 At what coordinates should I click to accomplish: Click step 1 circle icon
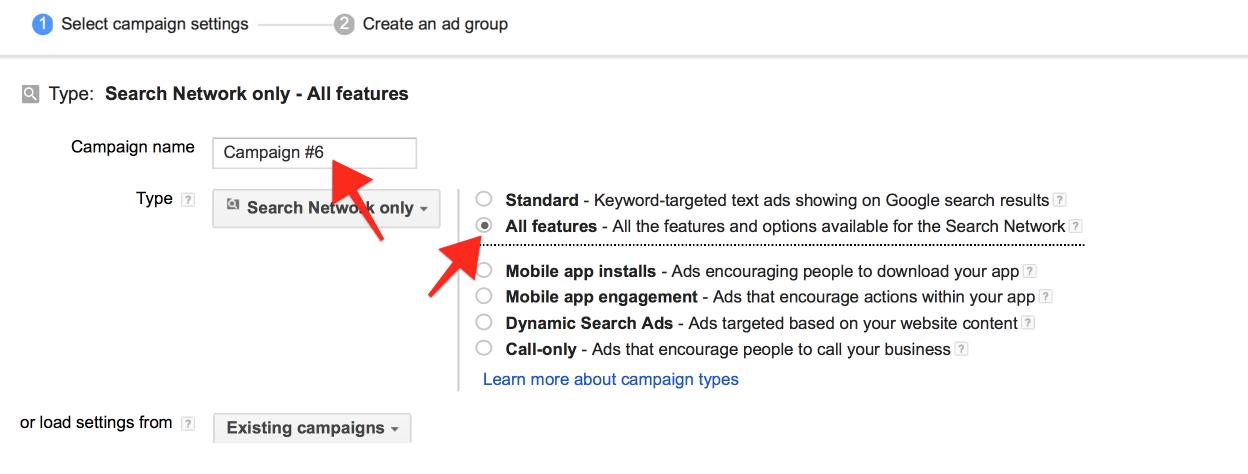42,24
